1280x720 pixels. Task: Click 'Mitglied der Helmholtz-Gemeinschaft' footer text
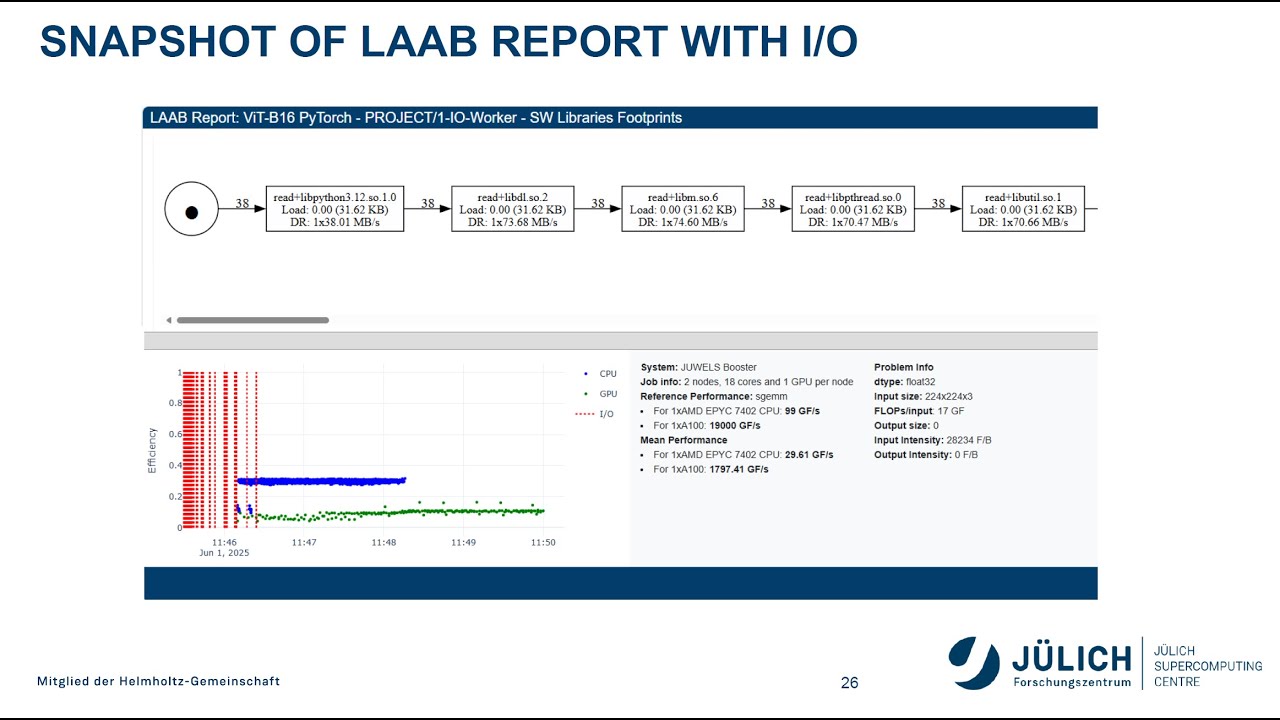coord(159,681)
